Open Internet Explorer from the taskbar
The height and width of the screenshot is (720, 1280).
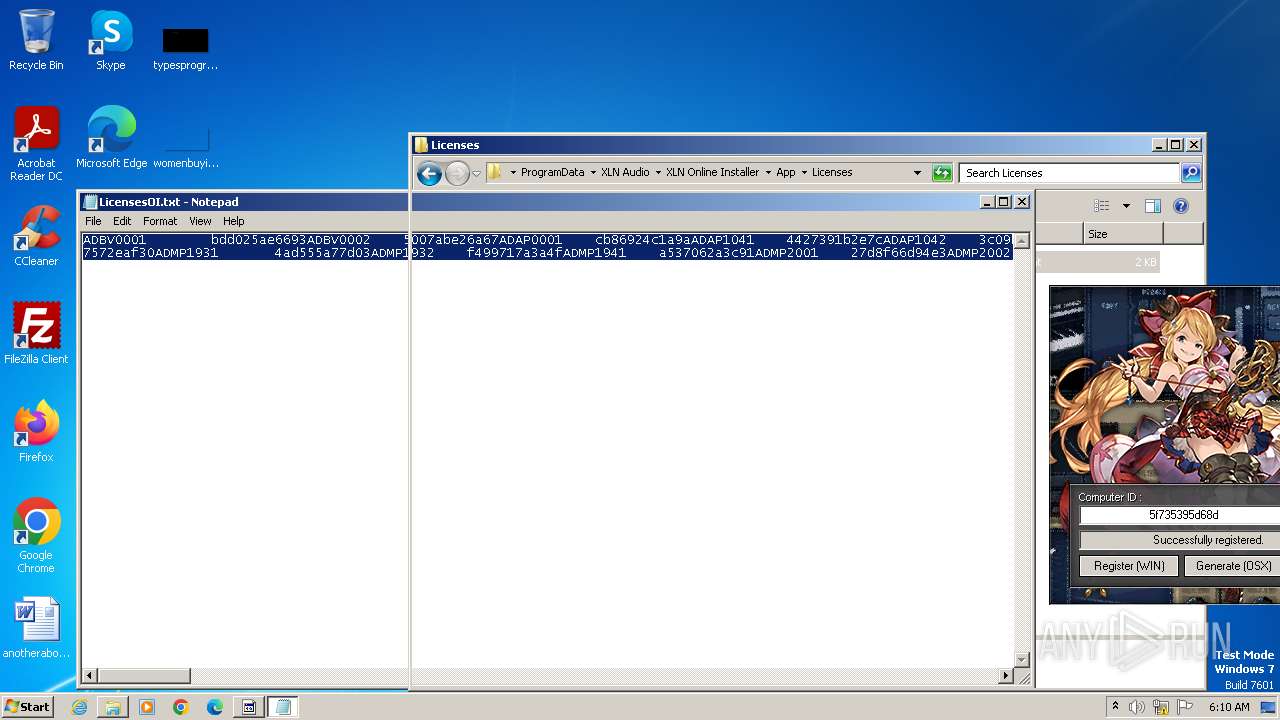(x=79, y=707)
